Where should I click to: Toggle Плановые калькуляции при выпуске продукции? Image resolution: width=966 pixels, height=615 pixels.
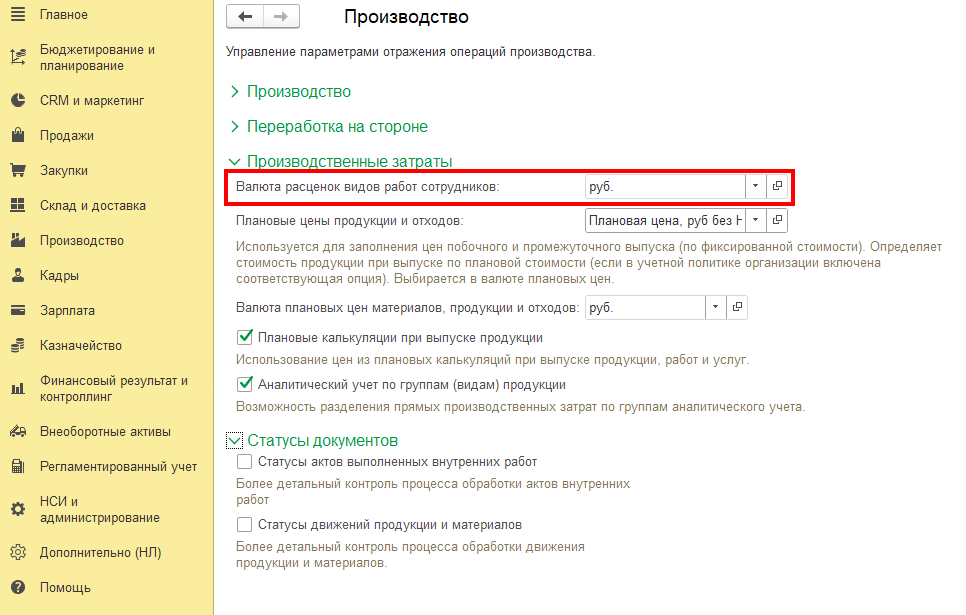pyautogui.click(x=245, y=337)
